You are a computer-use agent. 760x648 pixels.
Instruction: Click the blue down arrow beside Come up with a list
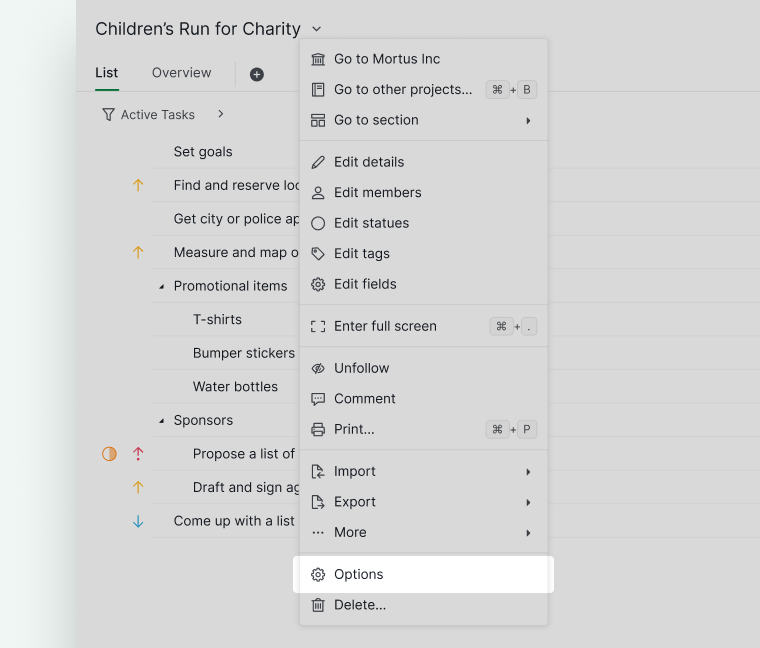tap(138, 522)
